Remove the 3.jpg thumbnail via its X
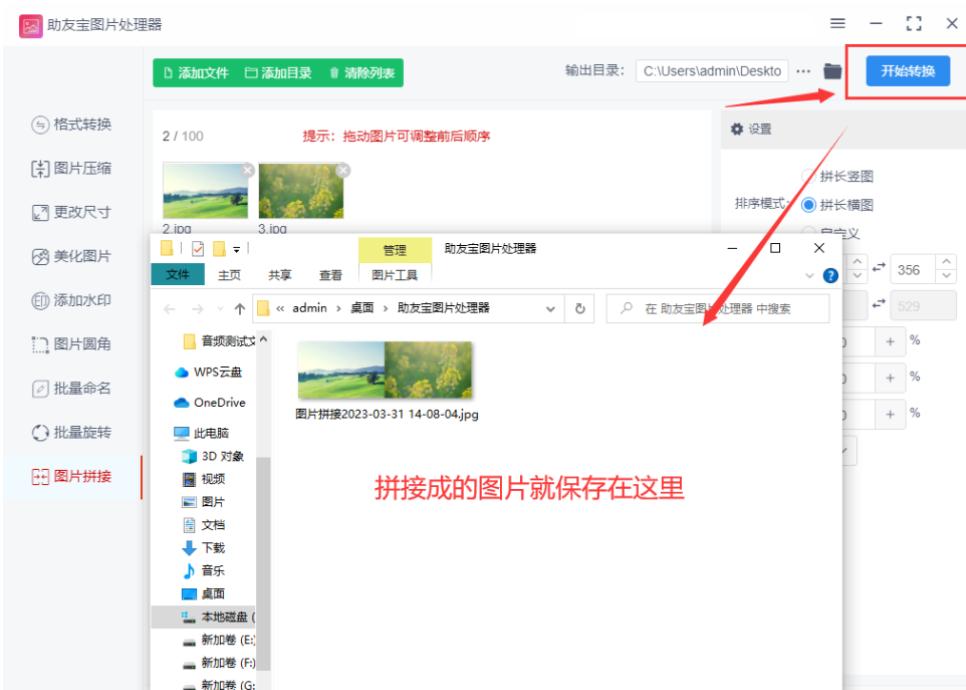Viewport: 966px width, 690px height. 343,169
